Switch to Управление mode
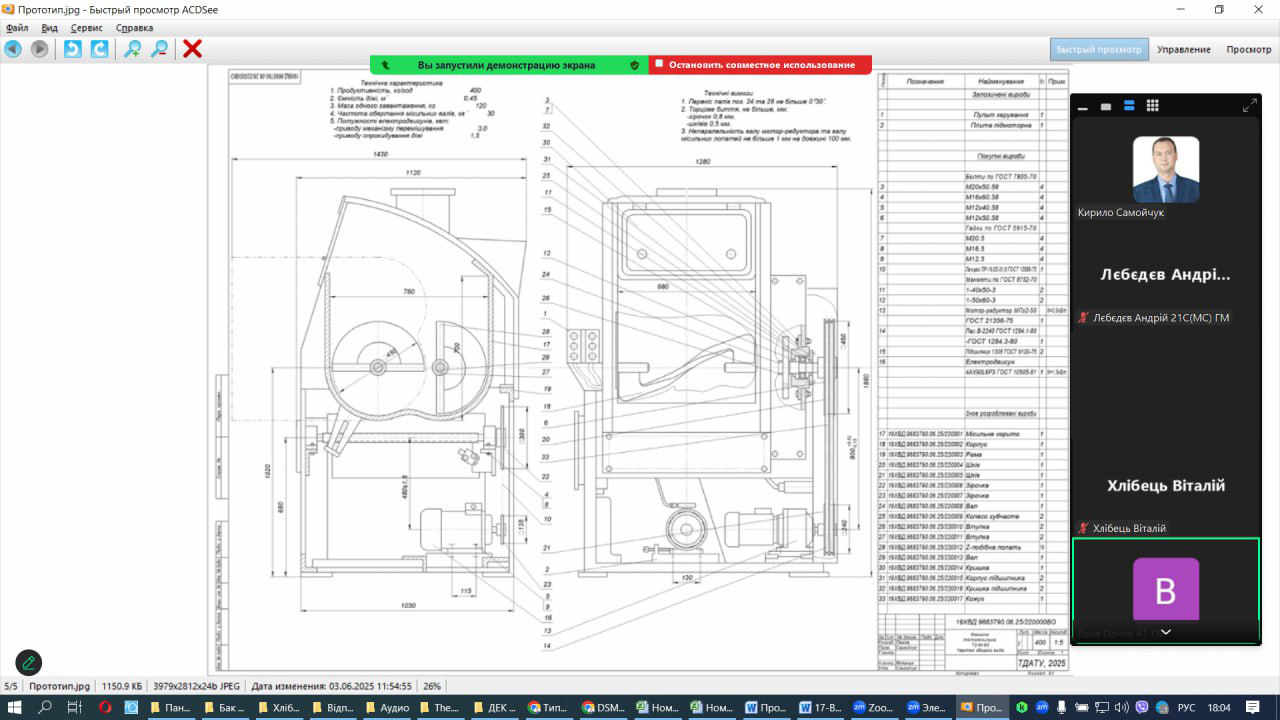Image resolution: width=1280 pixels, height=720 pixels. (x=1183, y=49)
